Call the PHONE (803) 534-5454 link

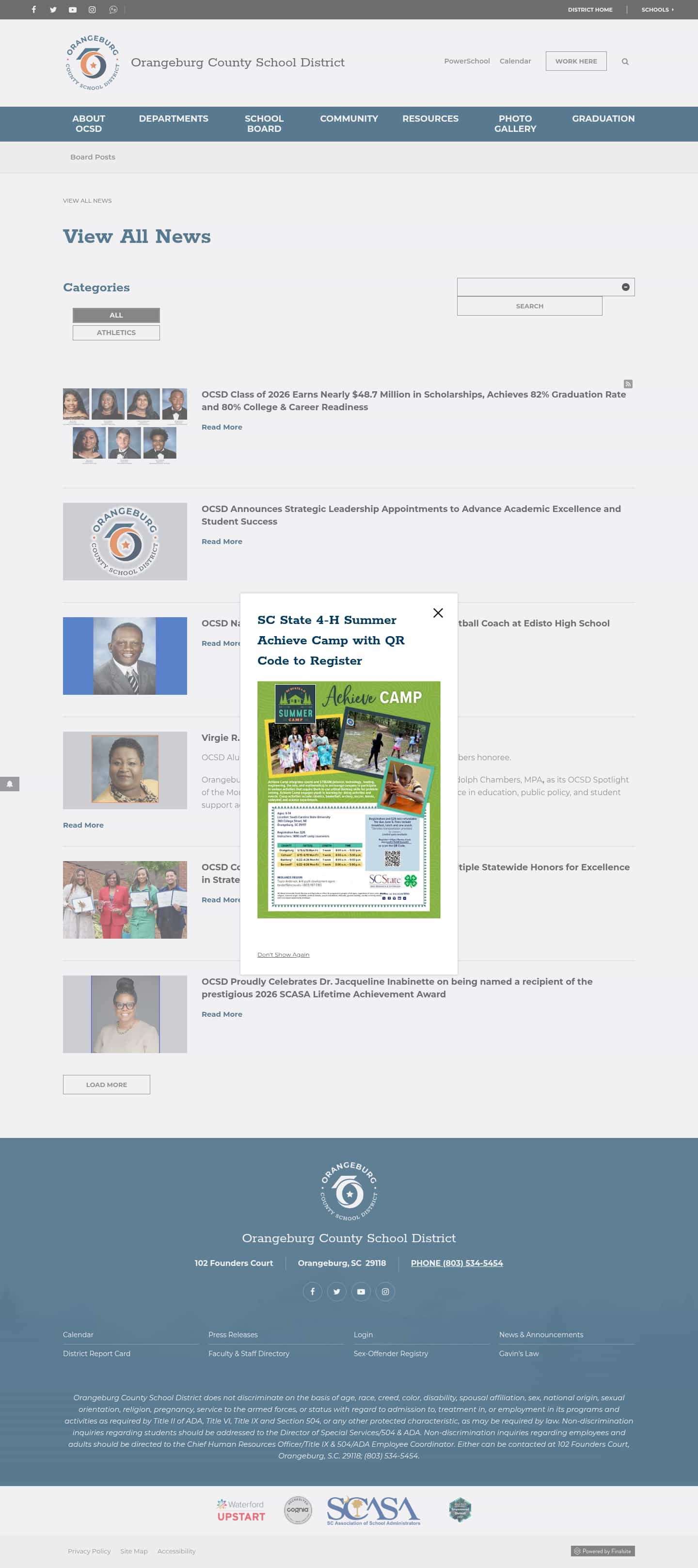[x=457, y=1263]
